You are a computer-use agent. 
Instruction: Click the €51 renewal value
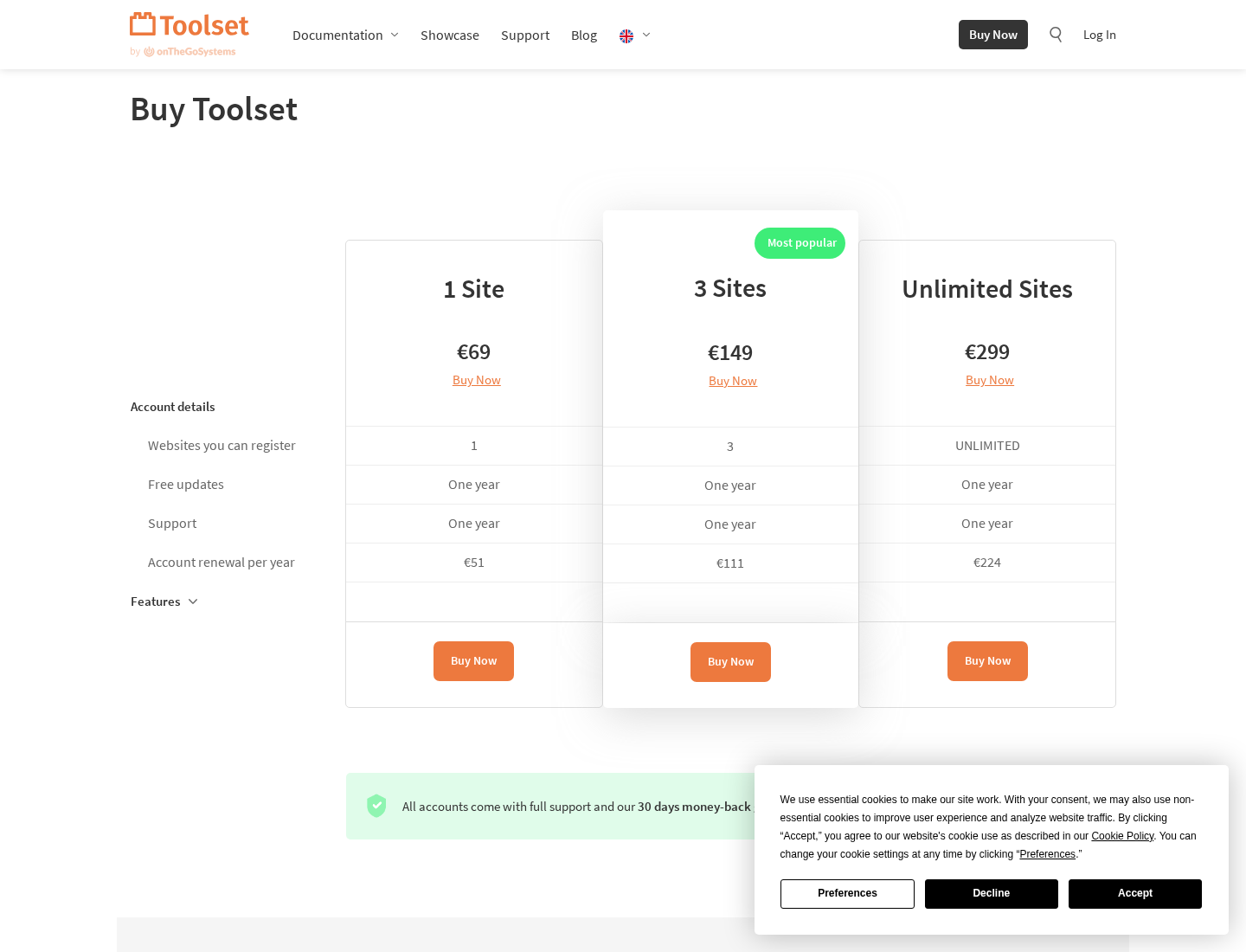pyautogui.click(x=474, y=563)
